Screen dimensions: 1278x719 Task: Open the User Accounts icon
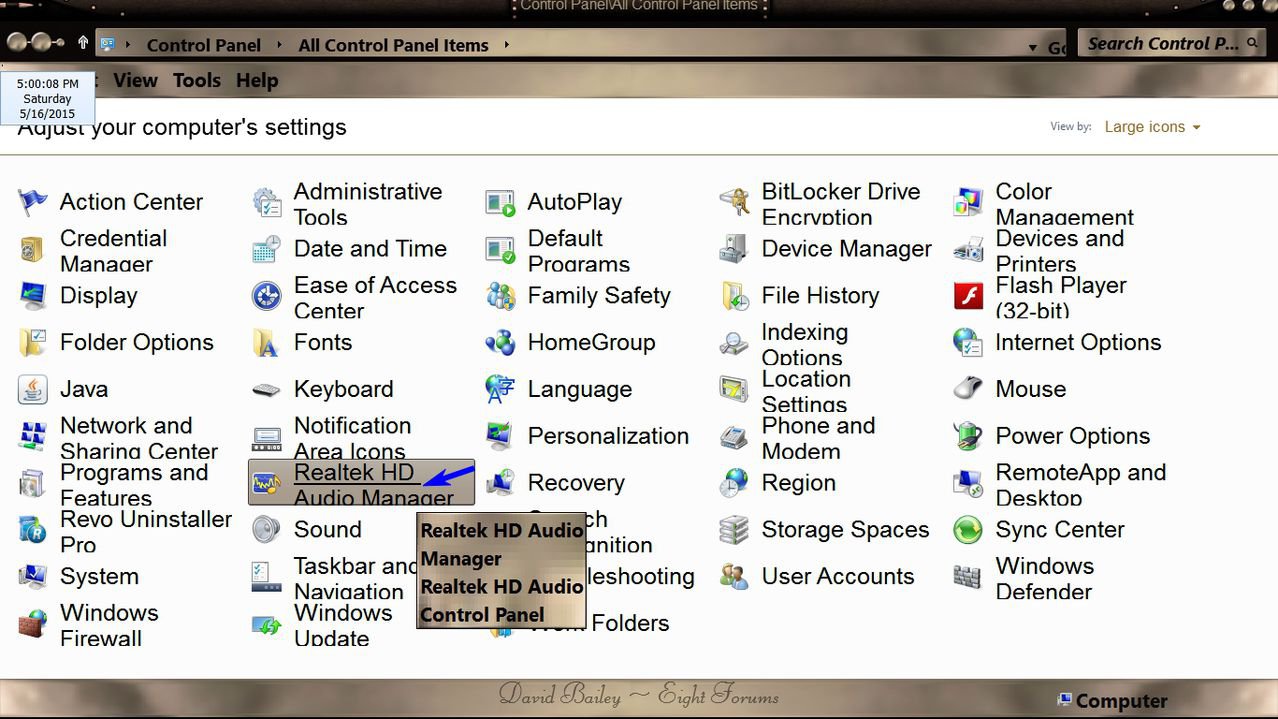[x=735, y=577]
